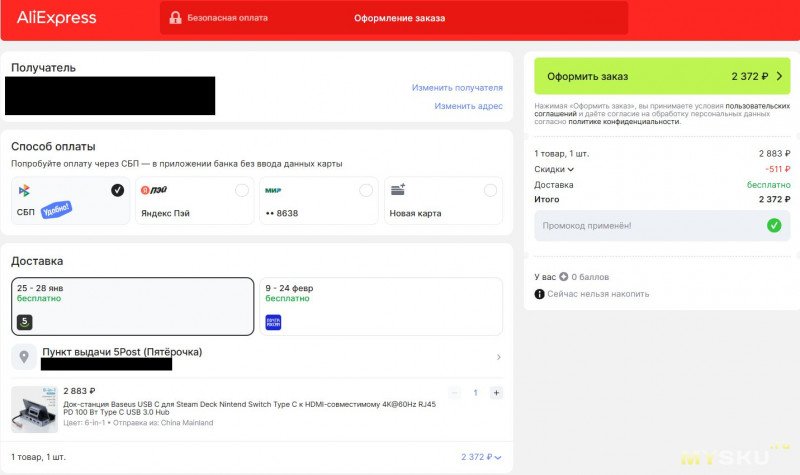
Task: Open pickup point 5Post (Пятёрочка) details
Action: tap(260, 357)
